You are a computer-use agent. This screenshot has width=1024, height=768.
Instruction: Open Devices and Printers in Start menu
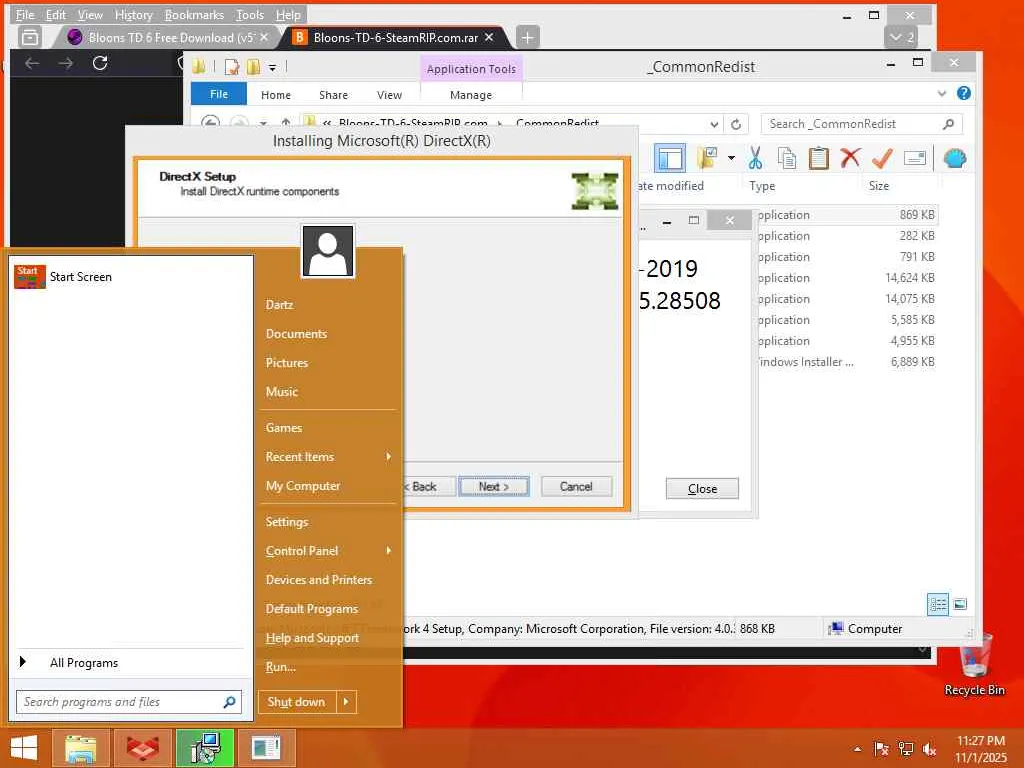319,579
